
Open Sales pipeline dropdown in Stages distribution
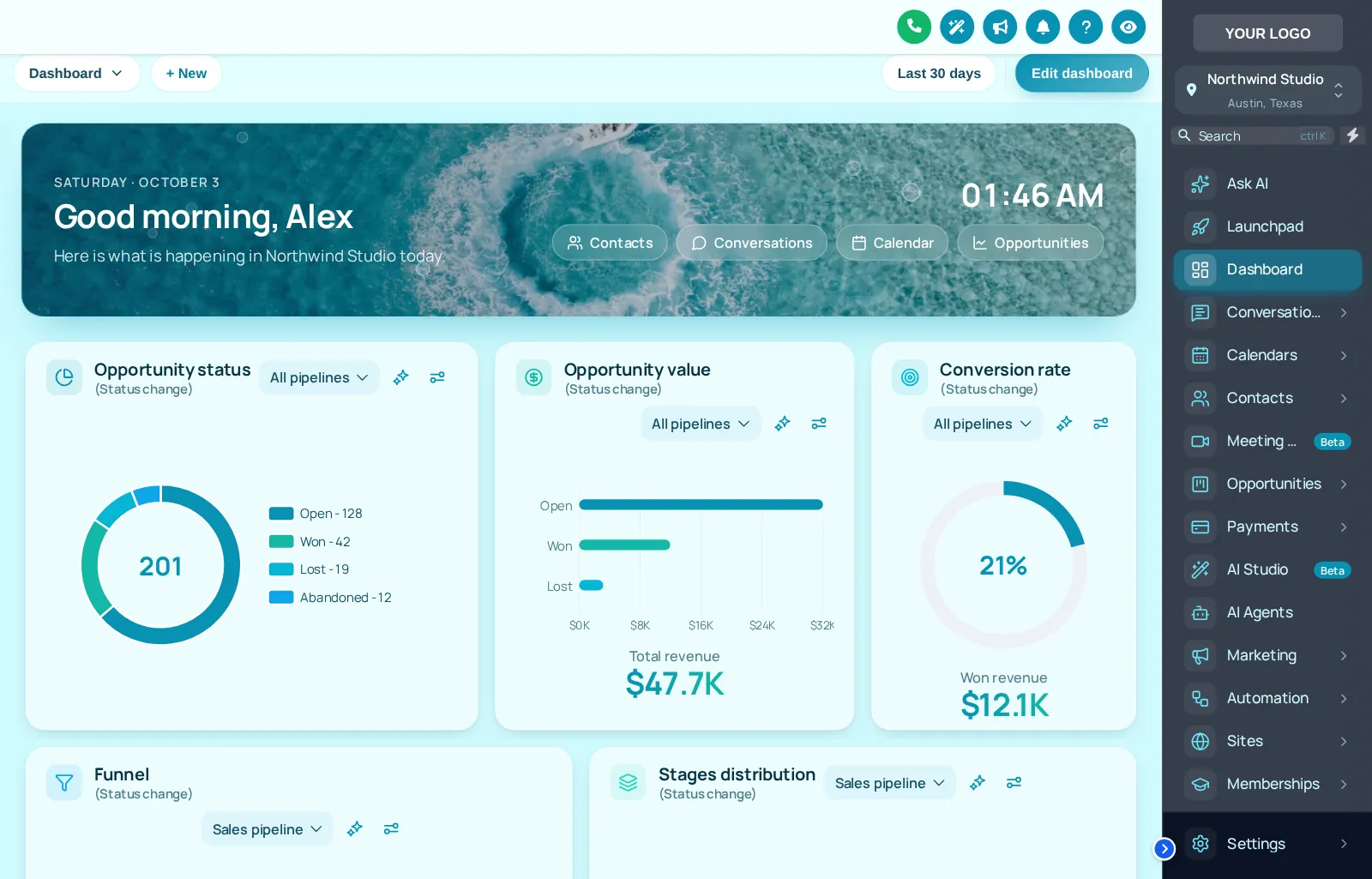click(x=890, y=783)
